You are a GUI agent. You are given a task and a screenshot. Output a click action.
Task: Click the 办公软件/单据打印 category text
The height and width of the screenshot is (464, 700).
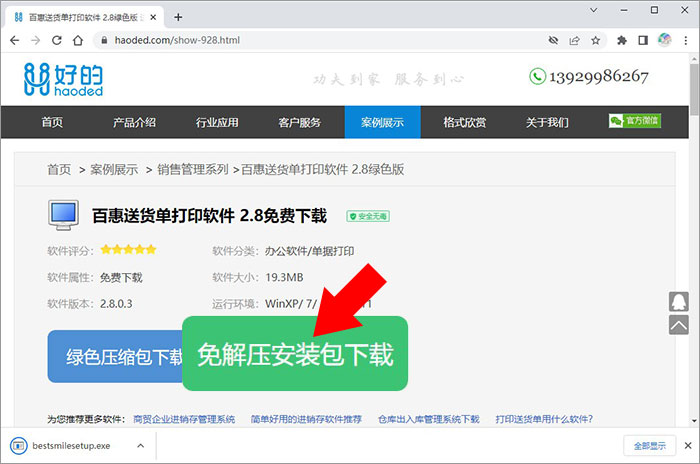pos(309,251)
